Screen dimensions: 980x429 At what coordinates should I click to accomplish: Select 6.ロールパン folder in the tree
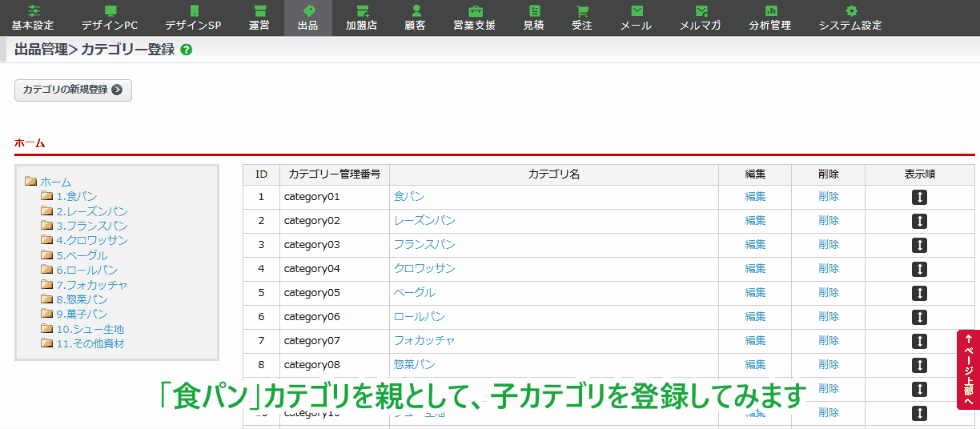[x=86, y=270]
